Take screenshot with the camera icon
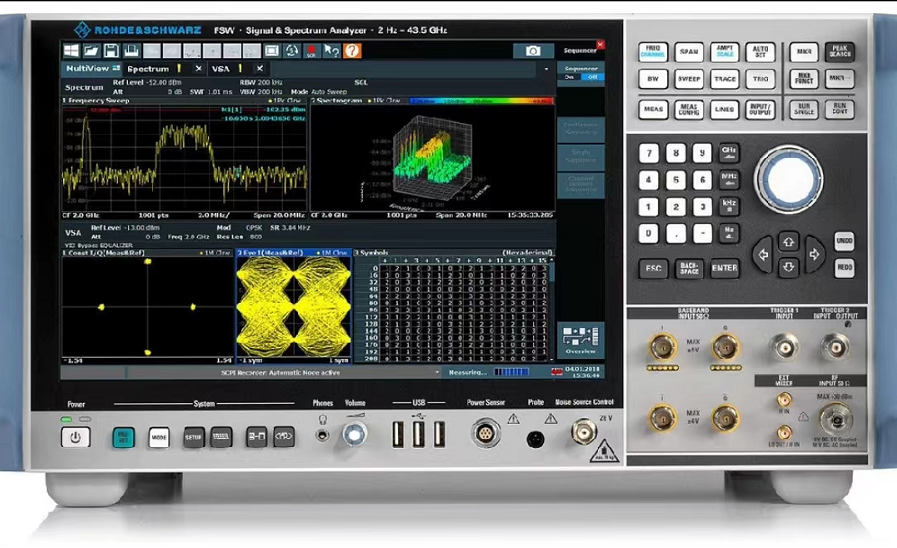 click(533, 51)
